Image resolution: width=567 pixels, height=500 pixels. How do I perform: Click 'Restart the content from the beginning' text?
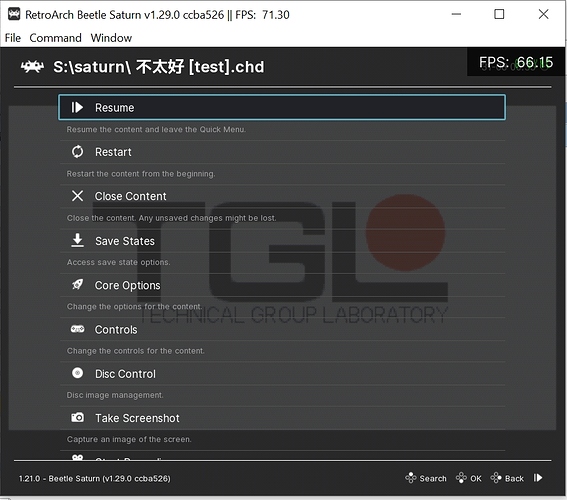point(141,174)
